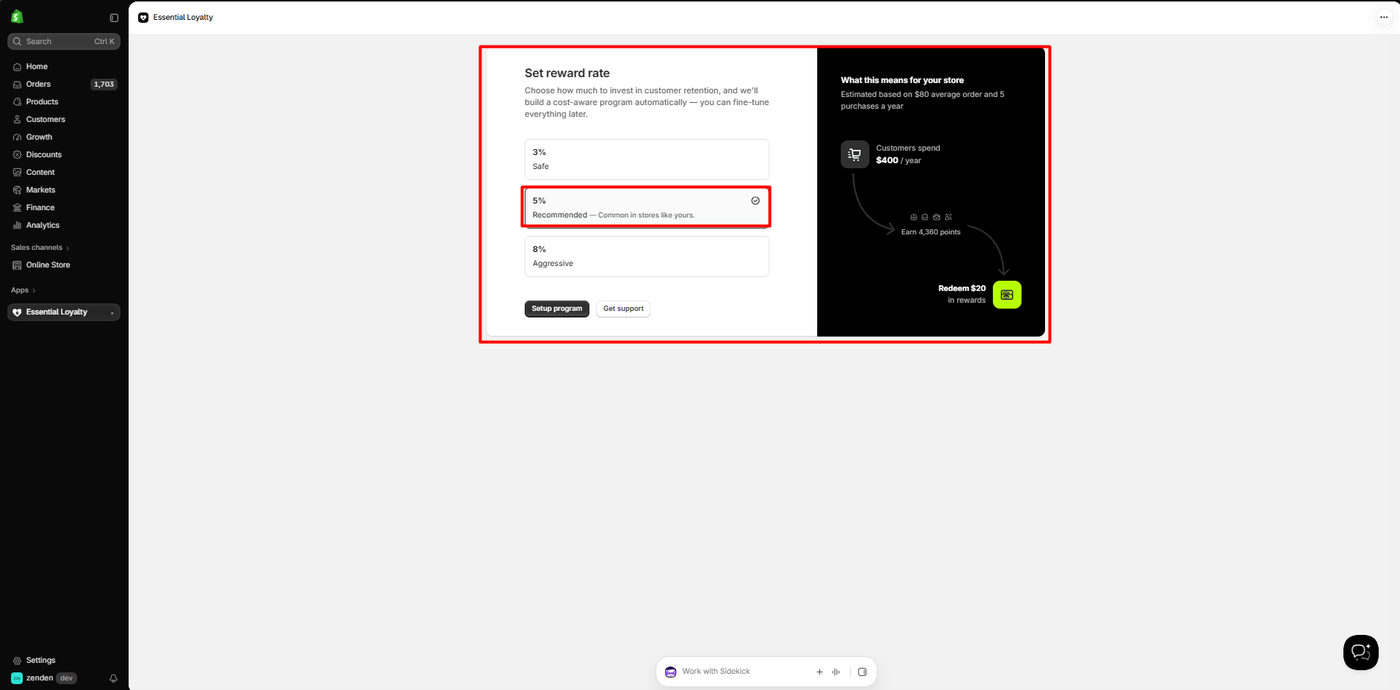This screenshot has height=690, width=1400.
Task: Click the Finance bank icon
Action: [17, 208]
